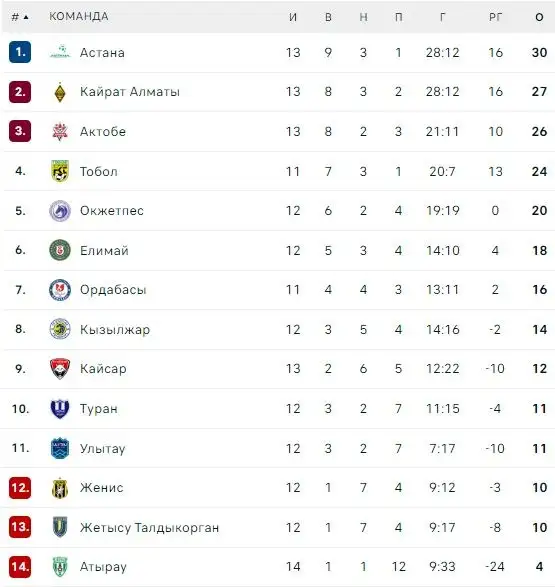Sort by the О points column header
The width and height of the screenshot is (555, 587).
pos(539,17)
